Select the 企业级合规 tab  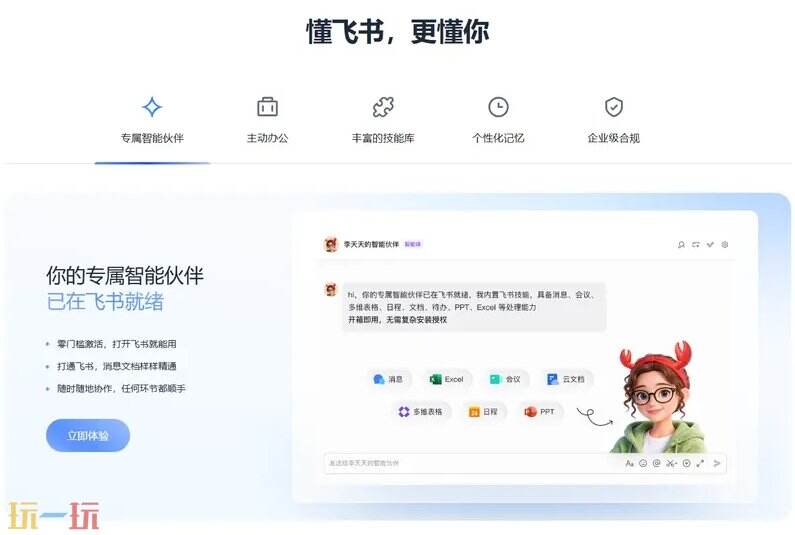(x=613, y=121)
